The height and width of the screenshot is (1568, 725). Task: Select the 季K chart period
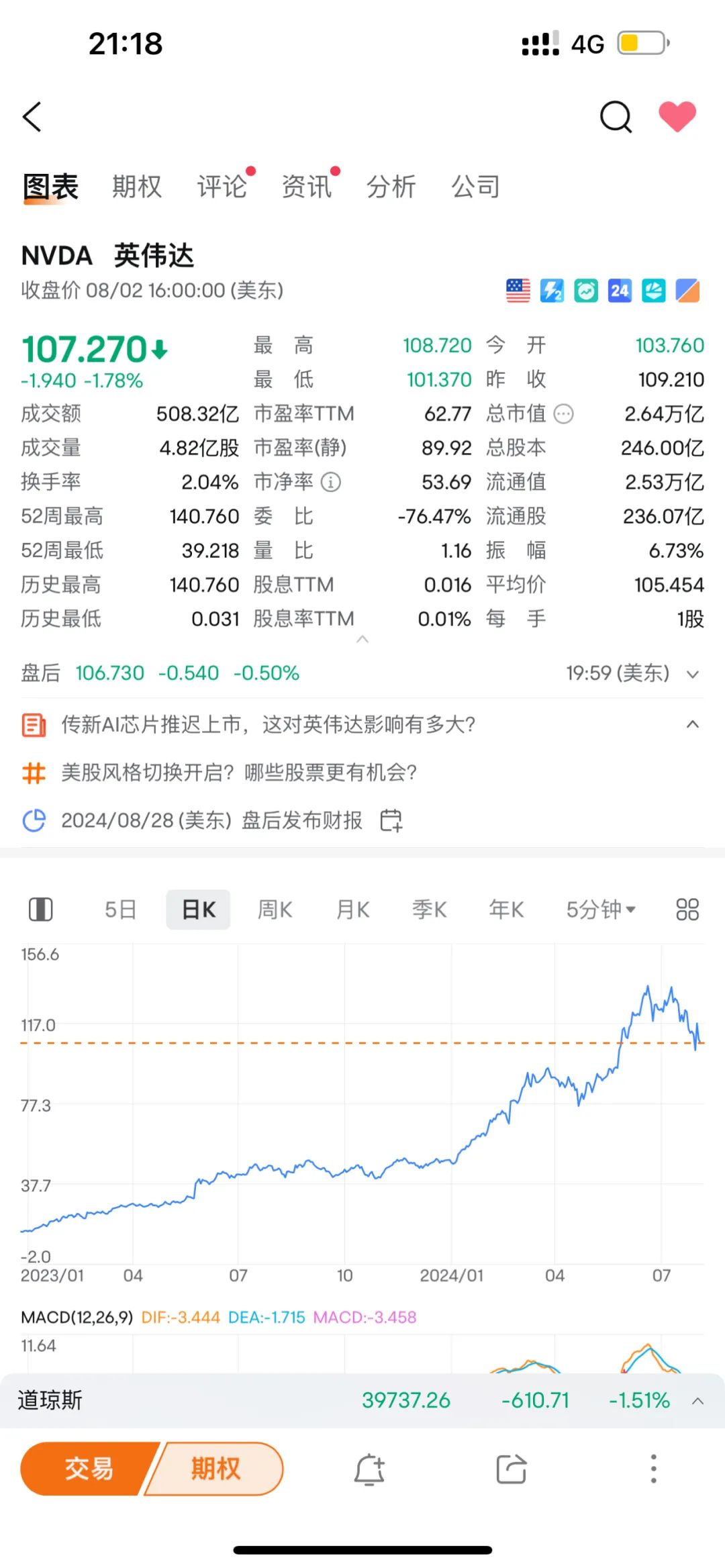click(430, 910)
